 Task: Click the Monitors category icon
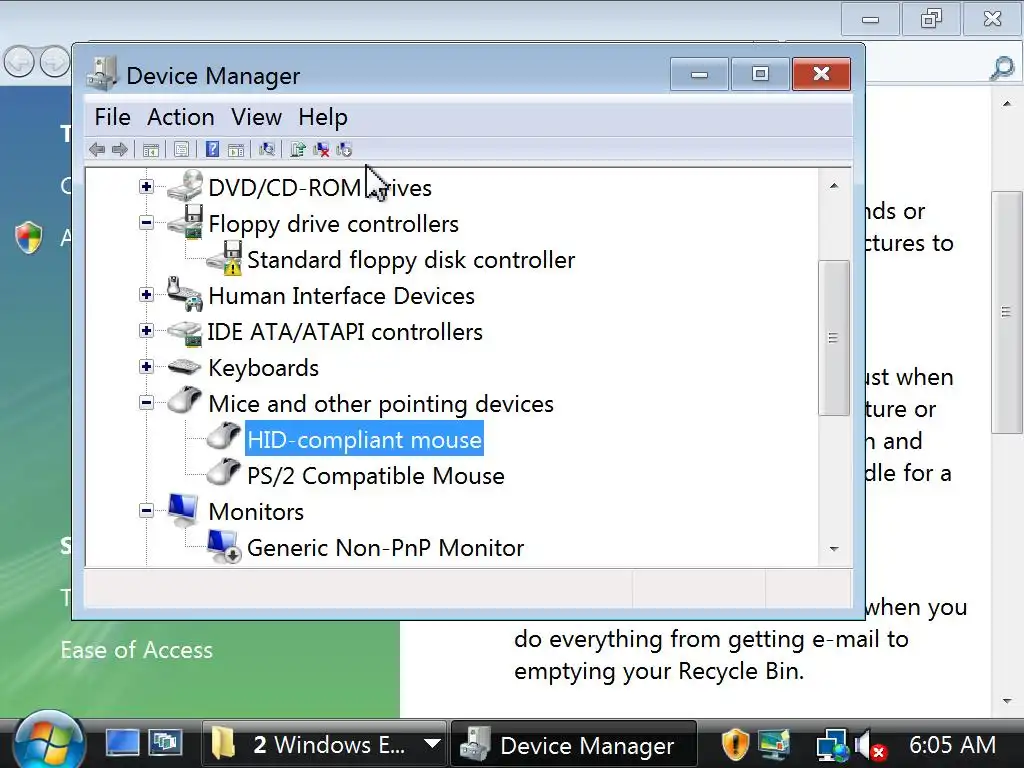point(183,510)
